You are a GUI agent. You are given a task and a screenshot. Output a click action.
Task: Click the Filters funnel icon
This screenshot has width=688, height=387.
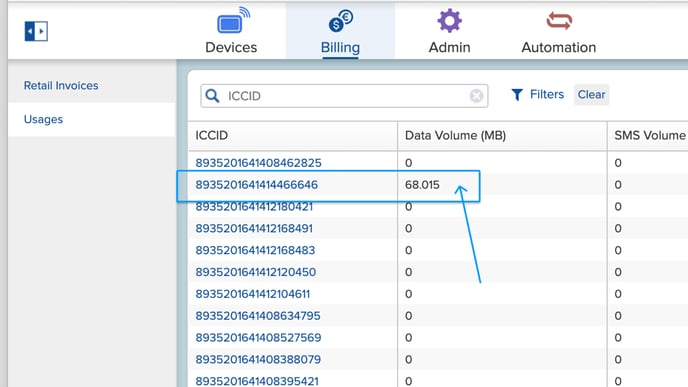point(517,95)
